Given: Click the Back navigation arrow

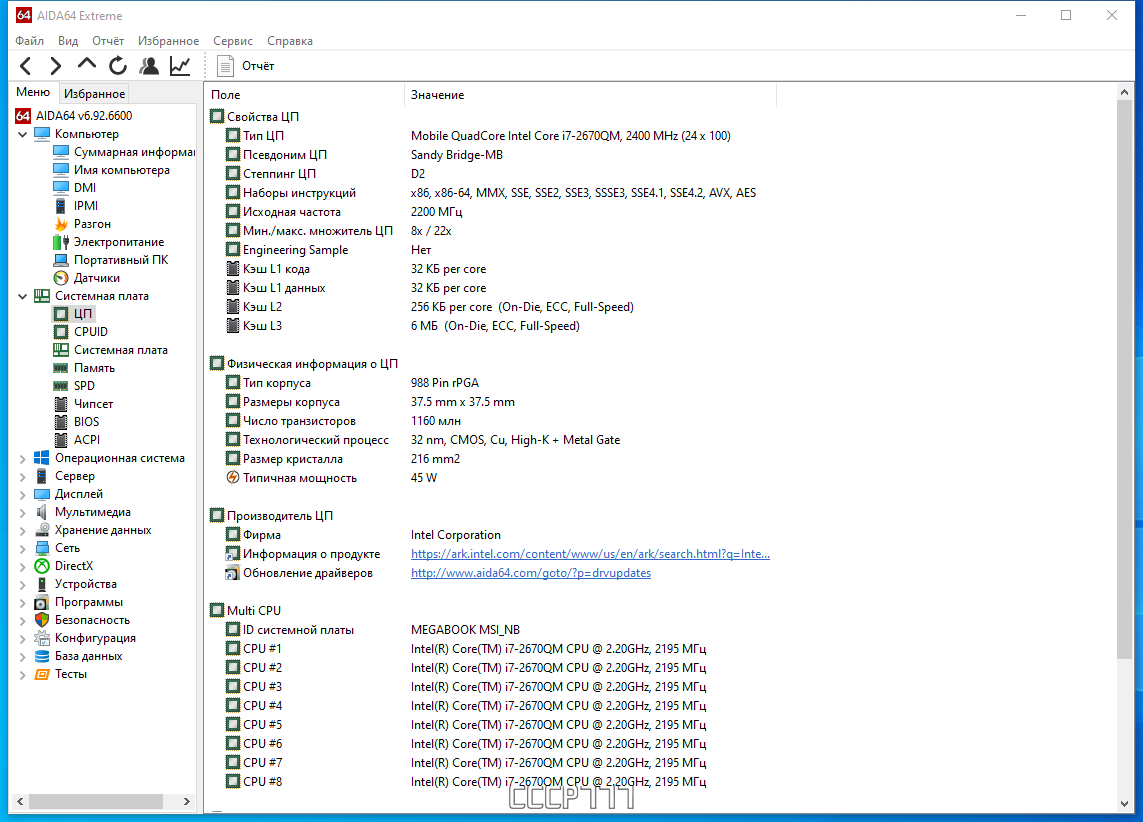Looking at the screenshot, I should click(x=26, y=66).
